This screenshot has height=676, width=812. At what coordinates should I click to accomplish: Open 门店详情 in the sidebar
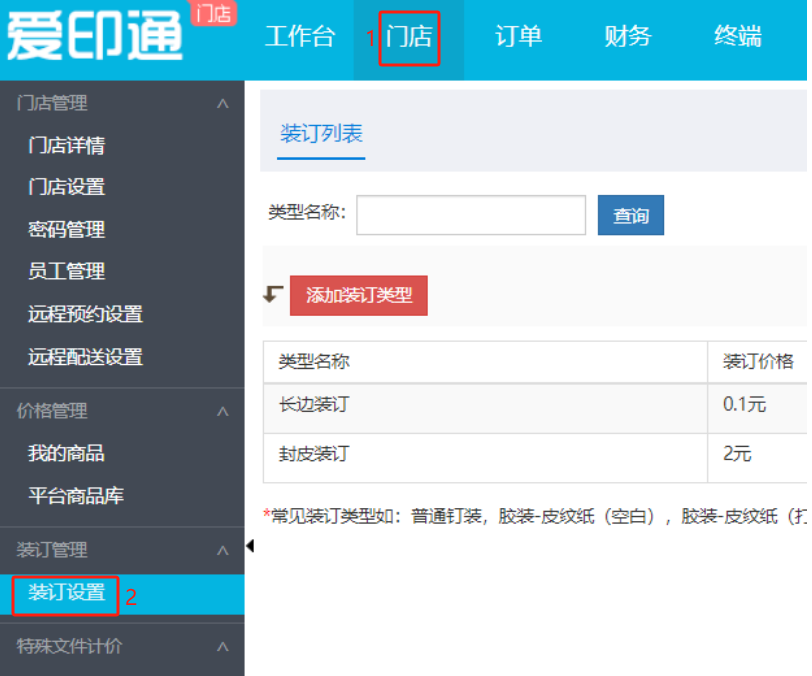67,146
